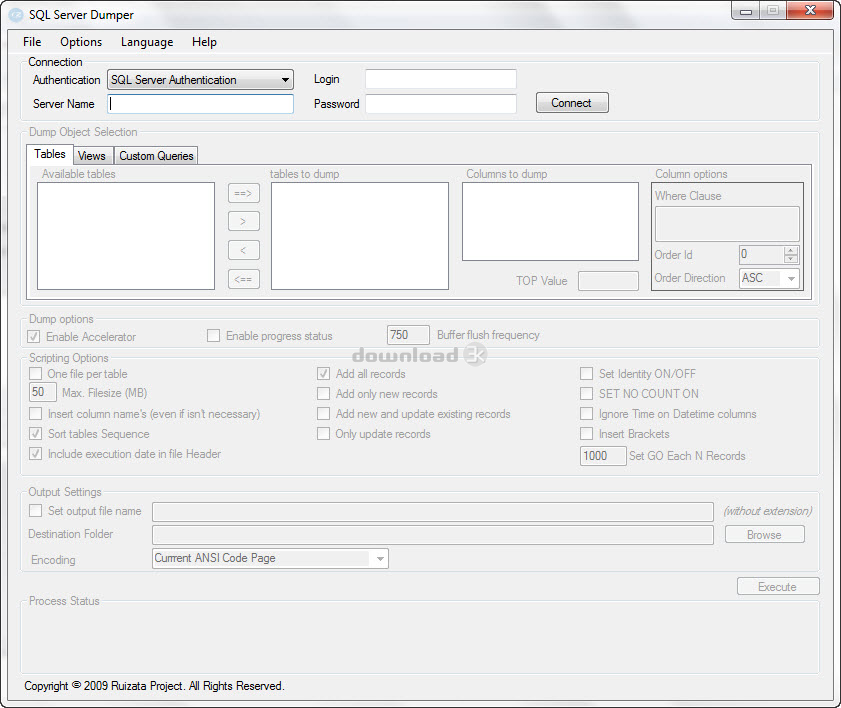The image size is (841, 708).
Task: Click the remove all tables left arrow button
Action: coord(243,279)
